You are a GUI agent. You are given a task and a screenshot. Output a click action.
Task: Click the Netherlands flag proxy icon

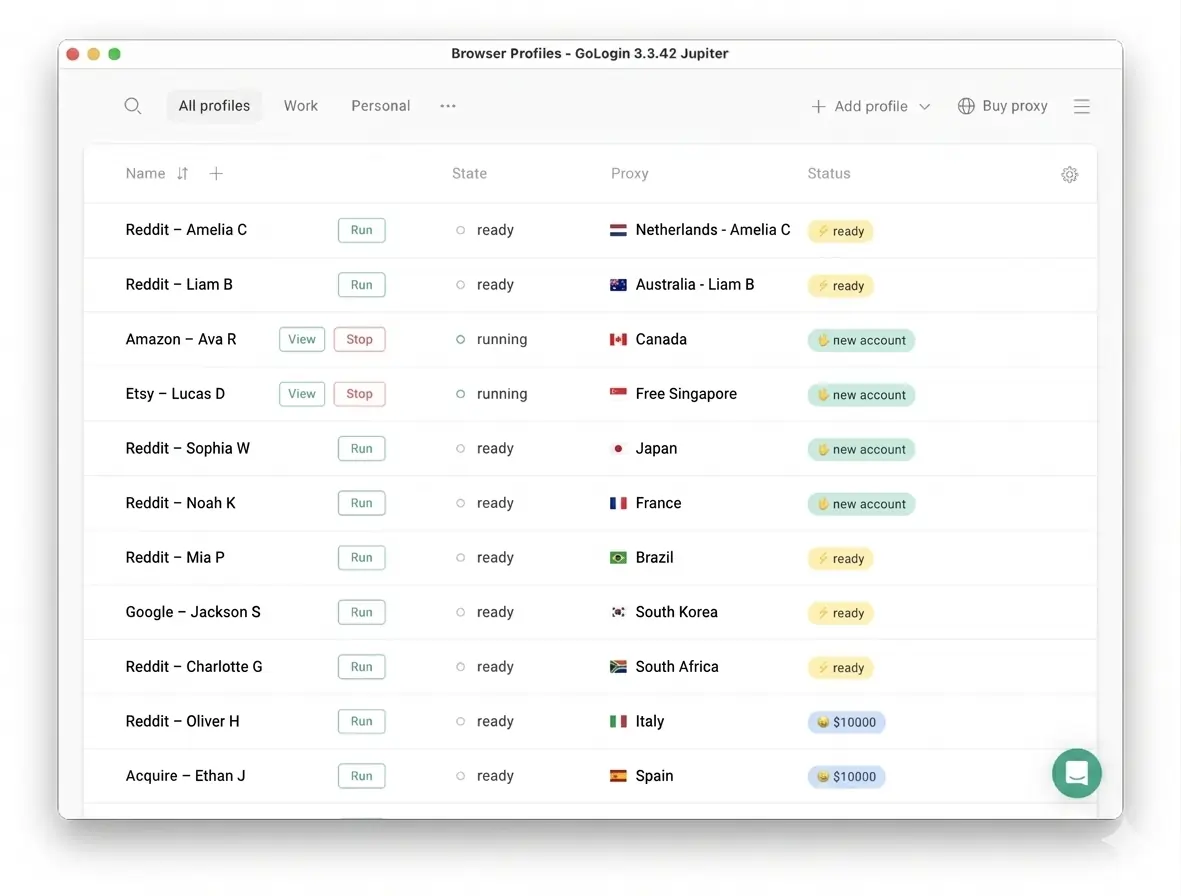pos(618,230)
